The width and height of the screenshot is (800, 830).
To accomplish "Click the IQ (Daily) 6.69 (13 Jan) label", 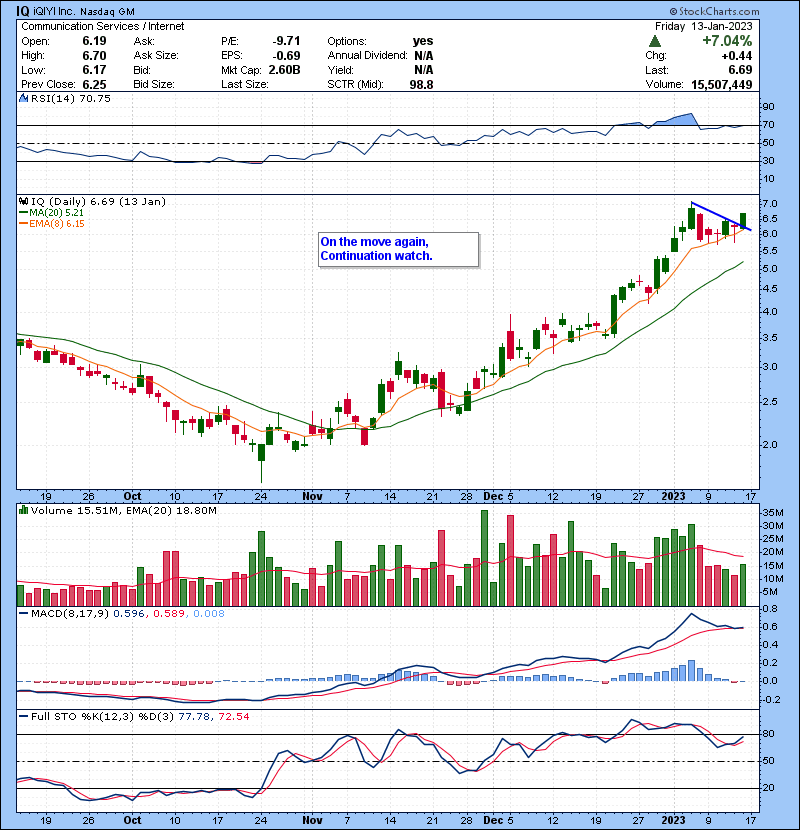I will coord(98,202).
